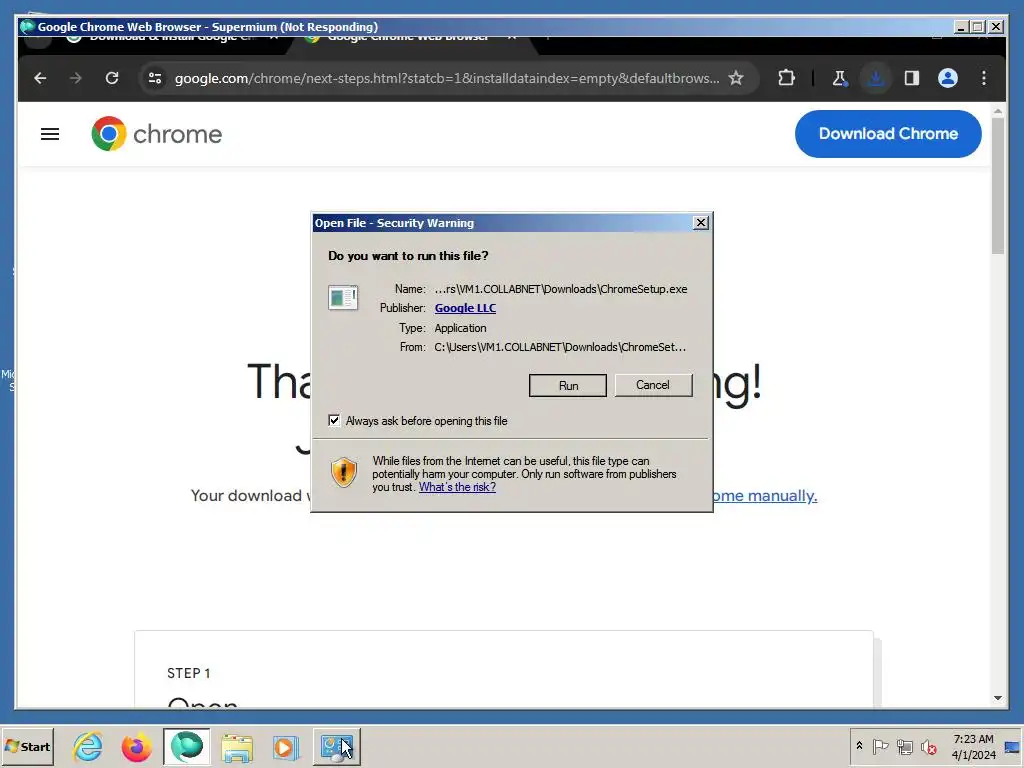
Task: Close the Security Warning dialog with X
Action: tap(701, 223)
